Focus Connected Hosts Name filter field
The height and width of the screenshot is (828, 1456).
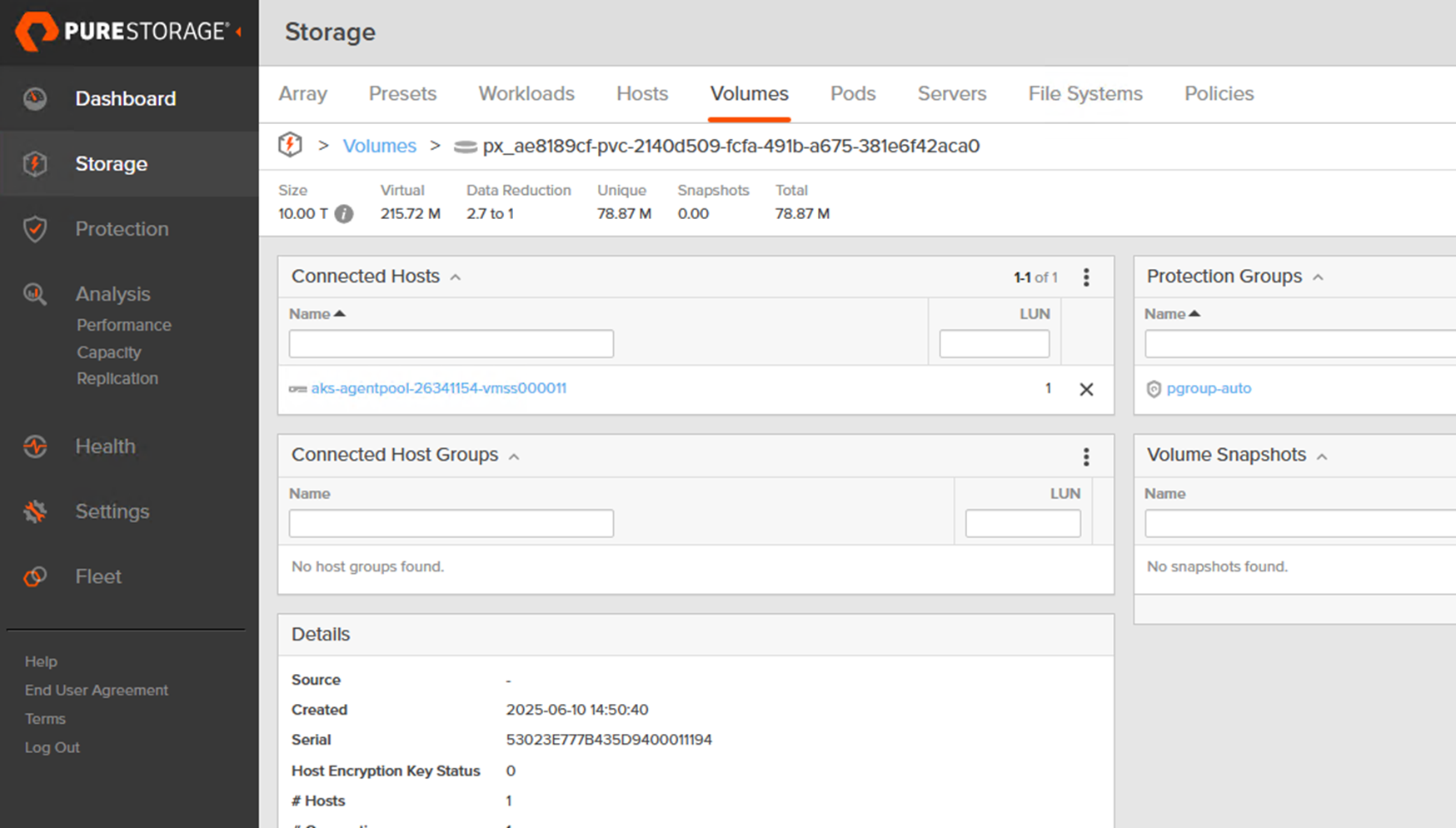pos(451,344)
